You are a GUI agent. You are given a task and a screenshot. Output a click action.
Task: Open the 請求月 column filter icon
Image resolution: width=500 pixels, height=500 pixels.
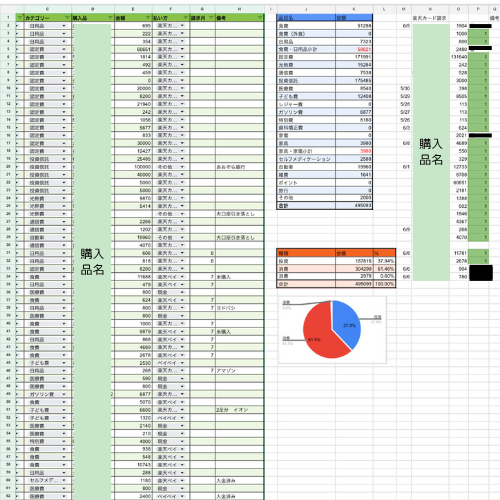pos(212,18)
